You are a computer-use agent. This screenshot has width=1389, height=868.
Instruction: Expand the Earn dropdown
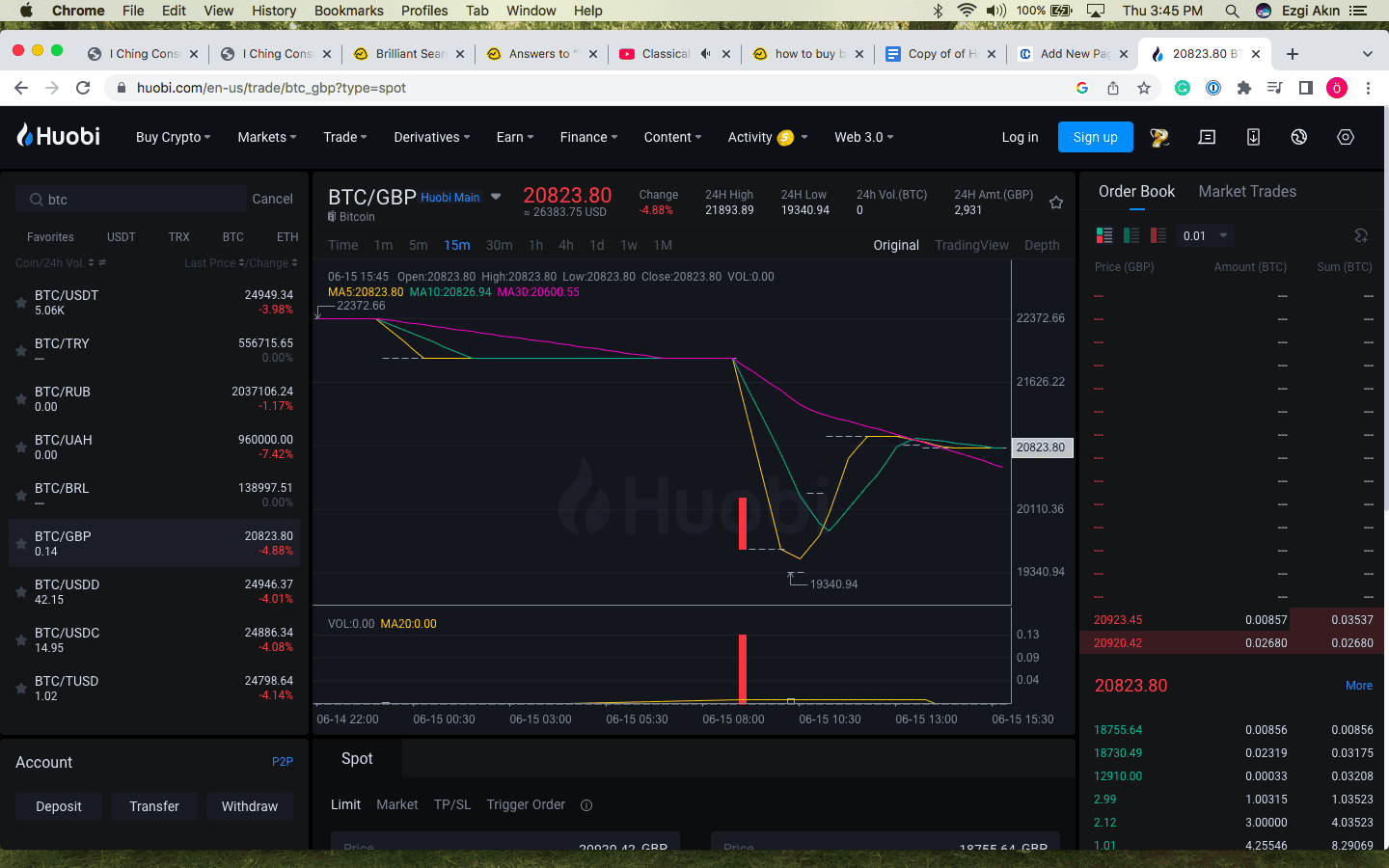515,137
